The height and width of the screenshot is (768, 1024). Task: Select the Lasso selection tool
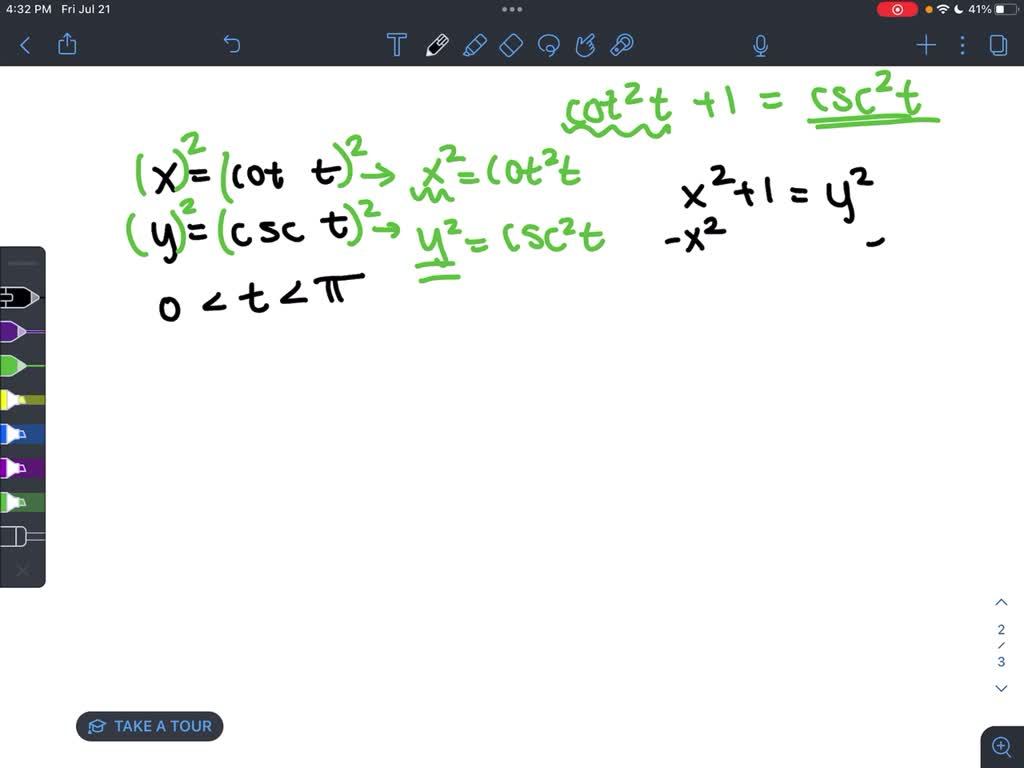548,45
